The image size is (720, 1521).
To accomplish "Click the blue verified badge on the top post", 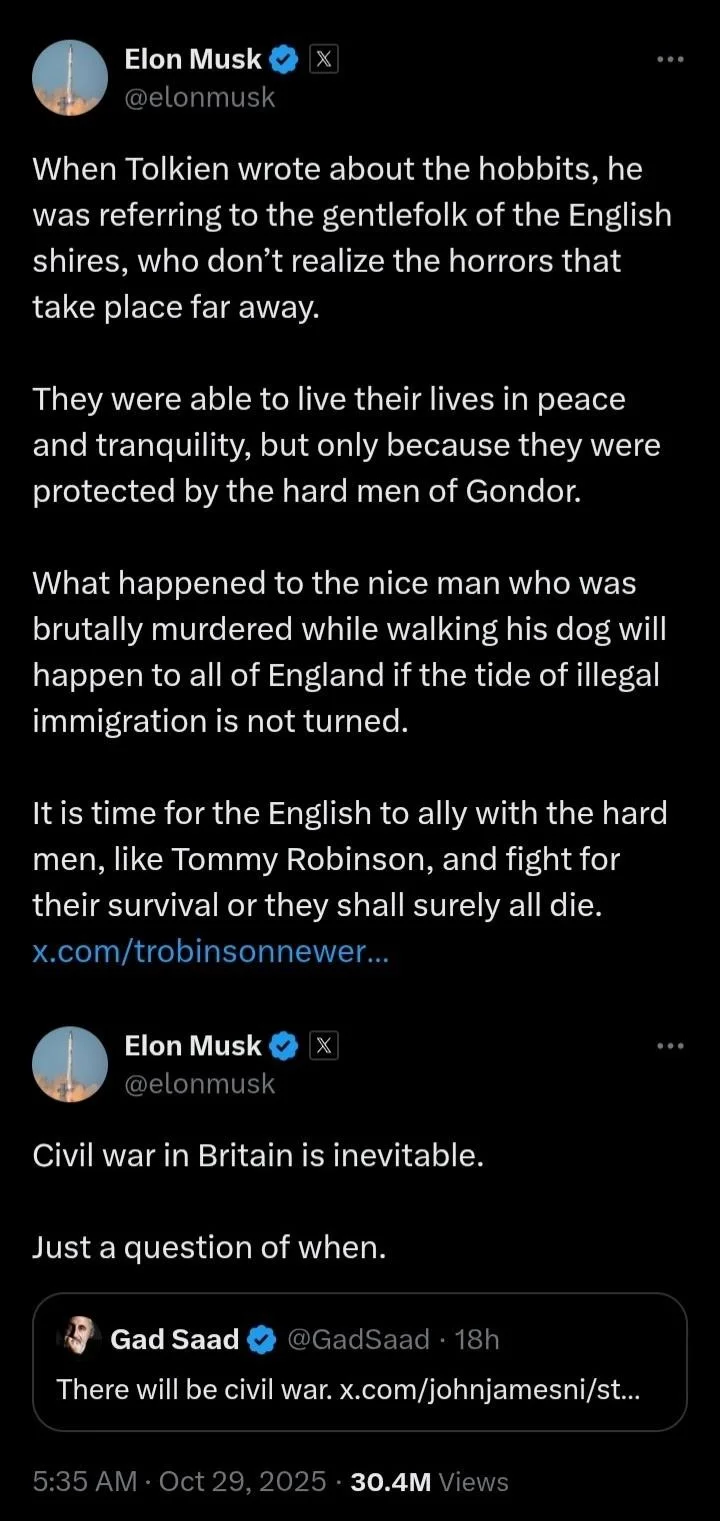I will pos(284,60).
